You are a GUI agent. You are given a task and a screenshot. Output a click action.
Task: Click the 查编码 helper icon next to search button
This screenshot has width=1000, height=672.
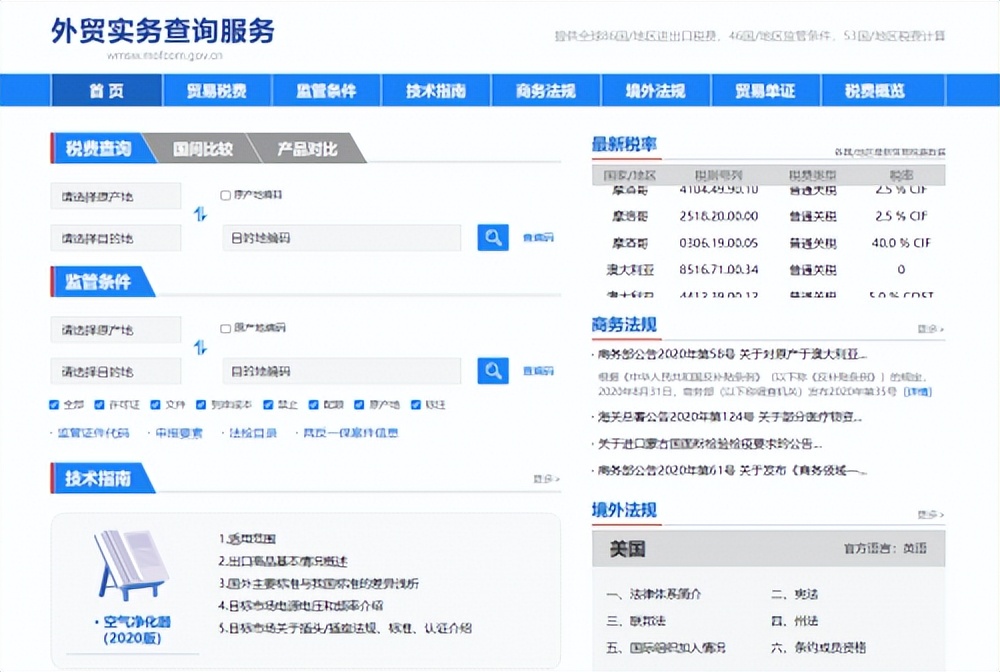click(540, 237)
